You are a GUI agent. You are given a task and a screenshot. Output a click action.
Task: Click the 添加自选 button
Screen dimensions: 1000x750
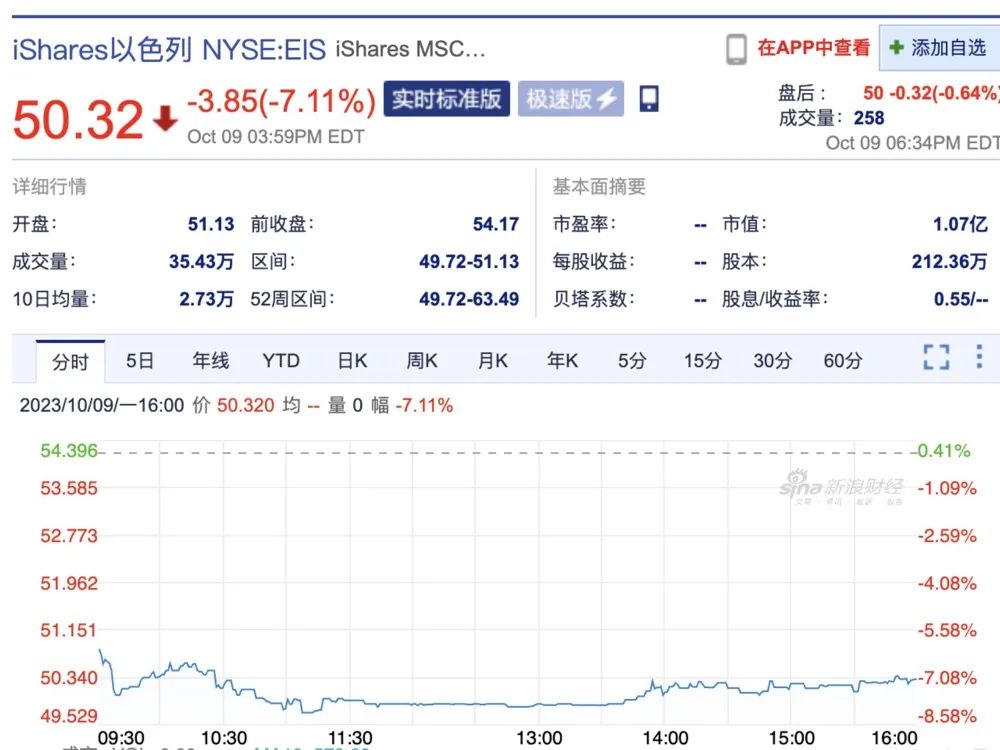coord(939,48)
